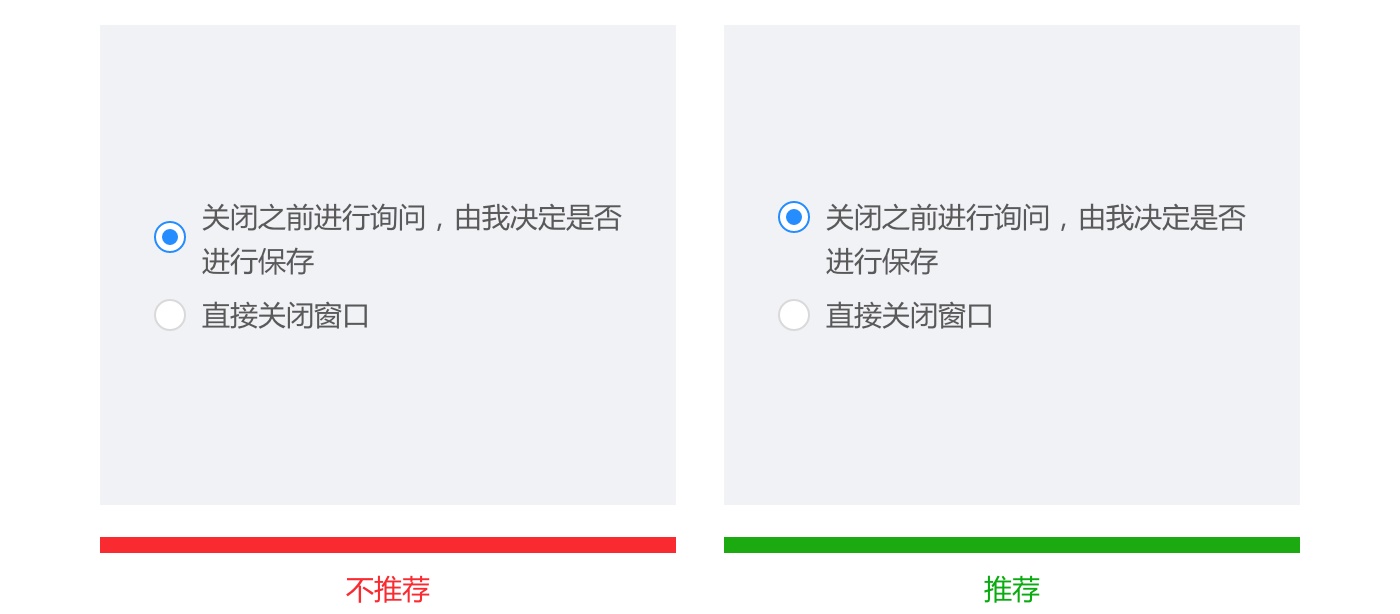
Task: Click the red 不推荐 indicator bar
Action: click(x=388, y=545)
